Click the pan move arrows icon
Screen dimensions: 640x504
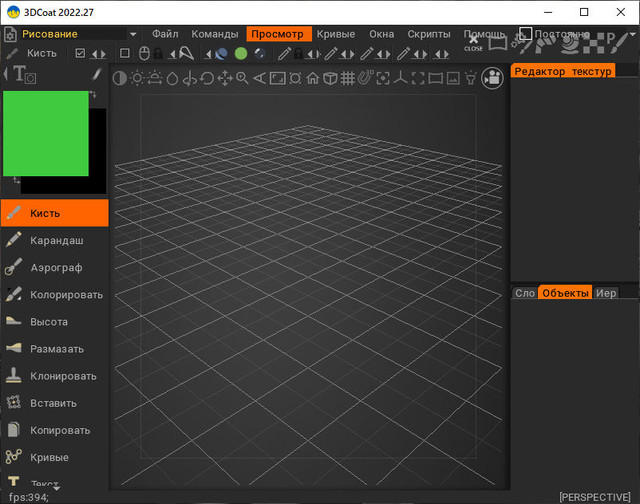[224, 78]
